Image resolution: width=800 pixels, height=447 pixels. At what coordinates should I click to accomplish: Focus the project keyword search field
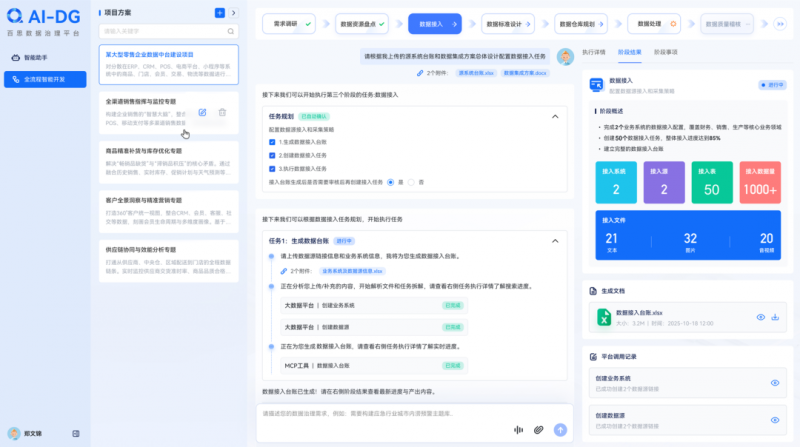click(x=168, y=31)
